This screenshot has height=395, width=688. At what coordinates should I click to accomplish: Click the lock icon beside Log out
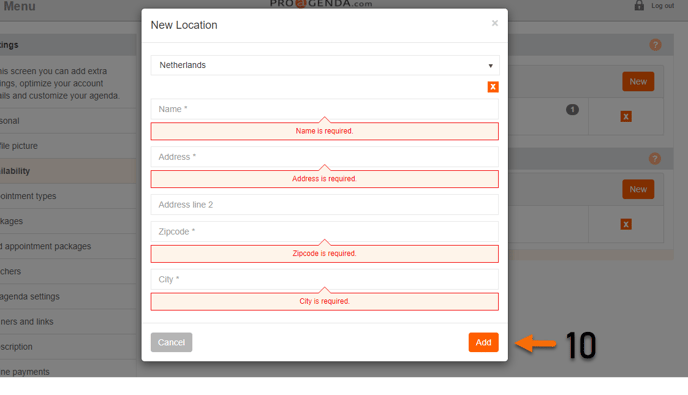tap(639, 5)
